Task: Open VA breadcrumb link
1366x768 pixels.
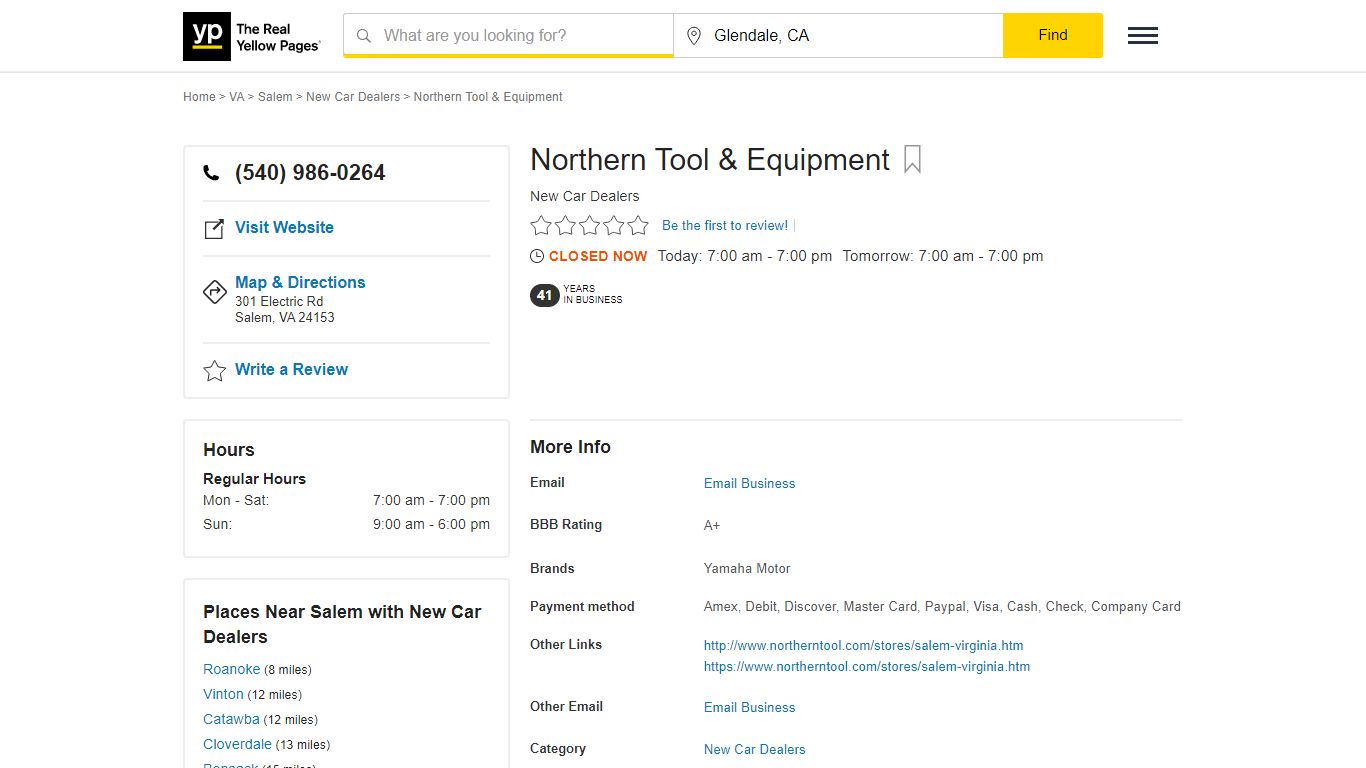Action: click(x=236, y=97)
